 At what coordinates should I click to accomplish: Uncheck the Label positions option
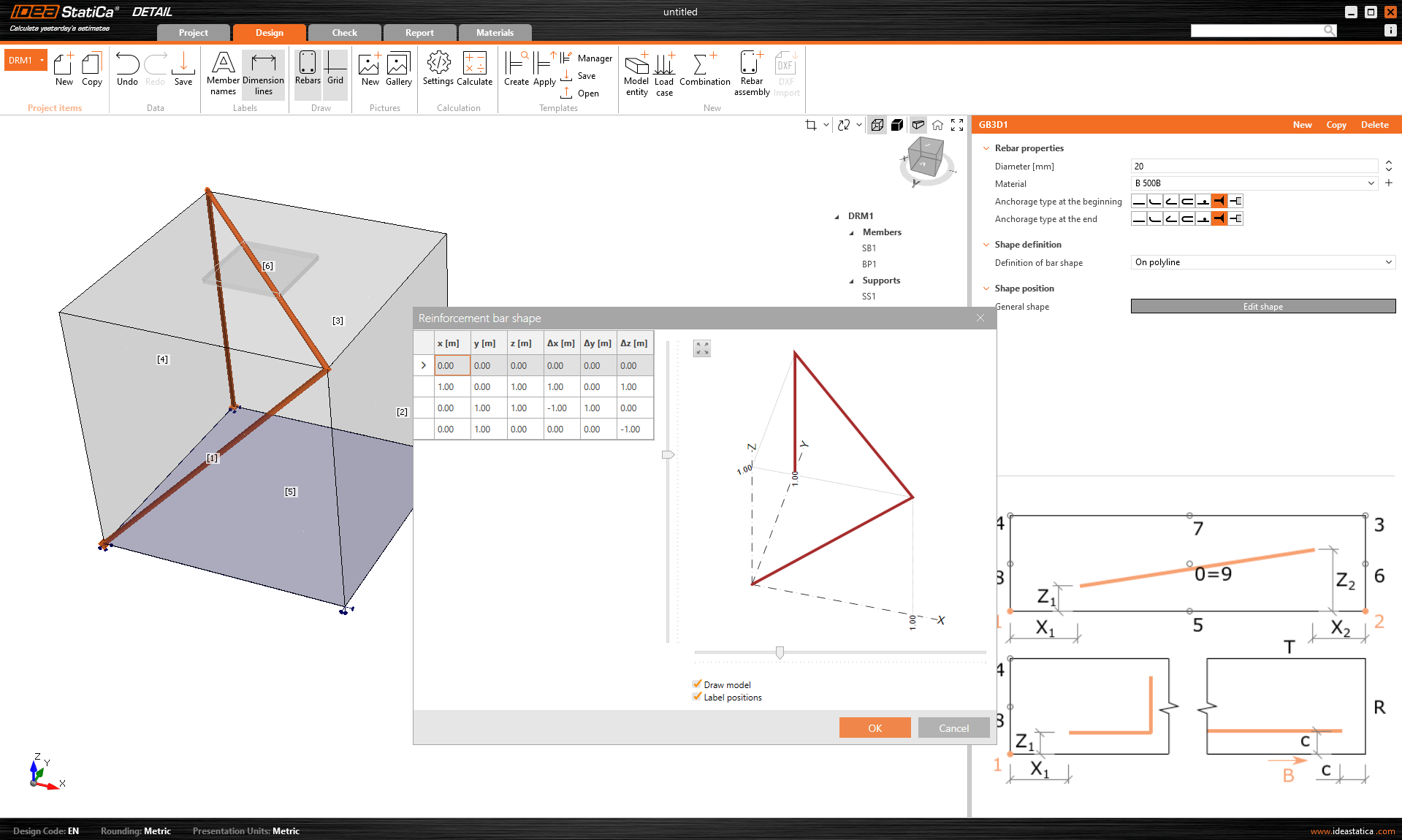[x=697, y=697]
